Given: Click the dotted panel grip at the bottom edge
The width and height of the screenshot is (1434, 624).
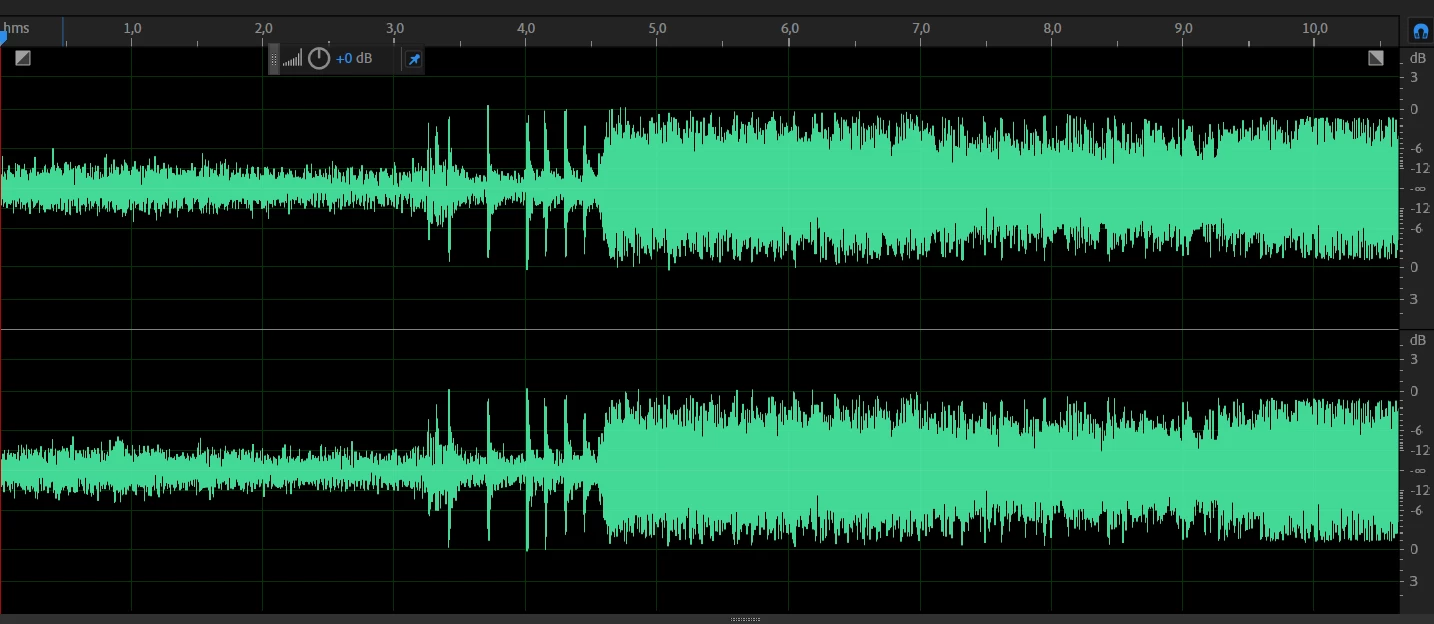Looking at the screenshot, I should 745,619.
